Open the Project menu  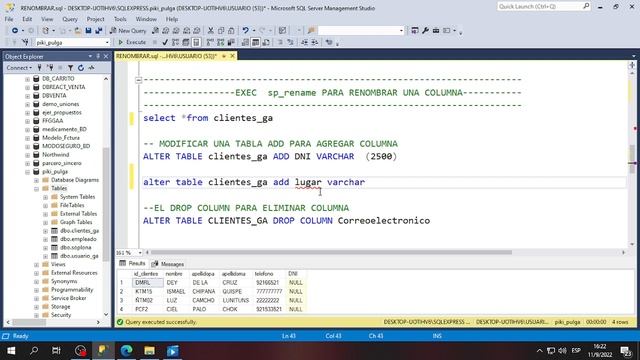point(96,19)
